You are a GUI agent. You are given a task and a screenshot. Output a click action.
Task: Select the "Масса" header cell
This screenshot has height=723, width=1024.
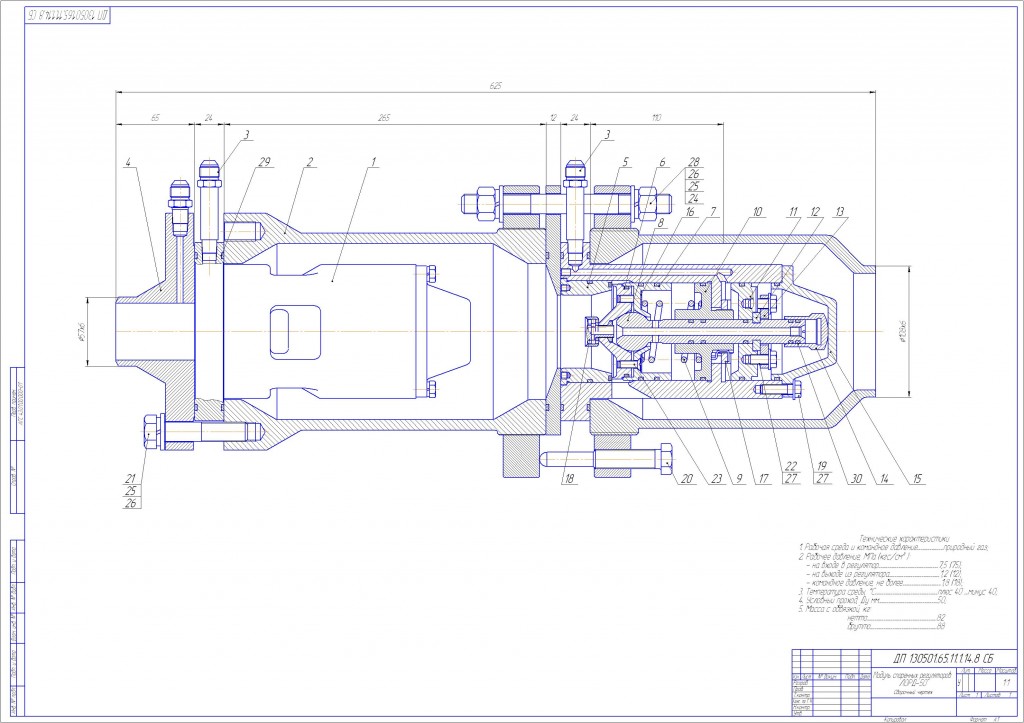click(985, 671)
